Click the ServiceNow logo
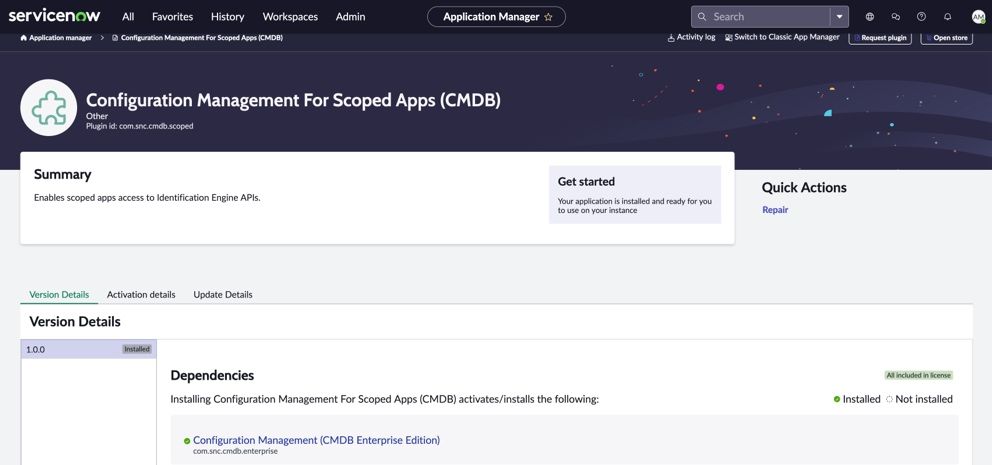This screenshot has height=465, width=992. coord(56,16)
